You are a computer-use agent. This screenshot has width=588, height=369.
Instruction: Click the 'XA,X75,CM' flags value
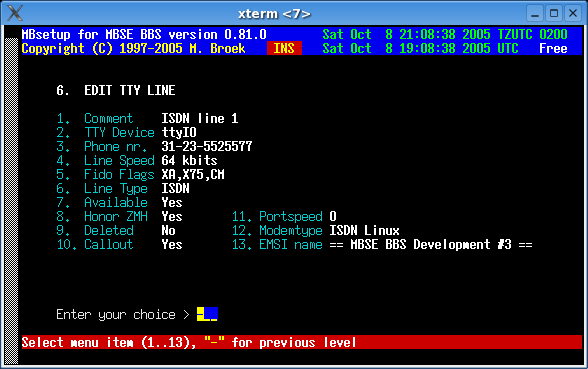coord(193,174)
